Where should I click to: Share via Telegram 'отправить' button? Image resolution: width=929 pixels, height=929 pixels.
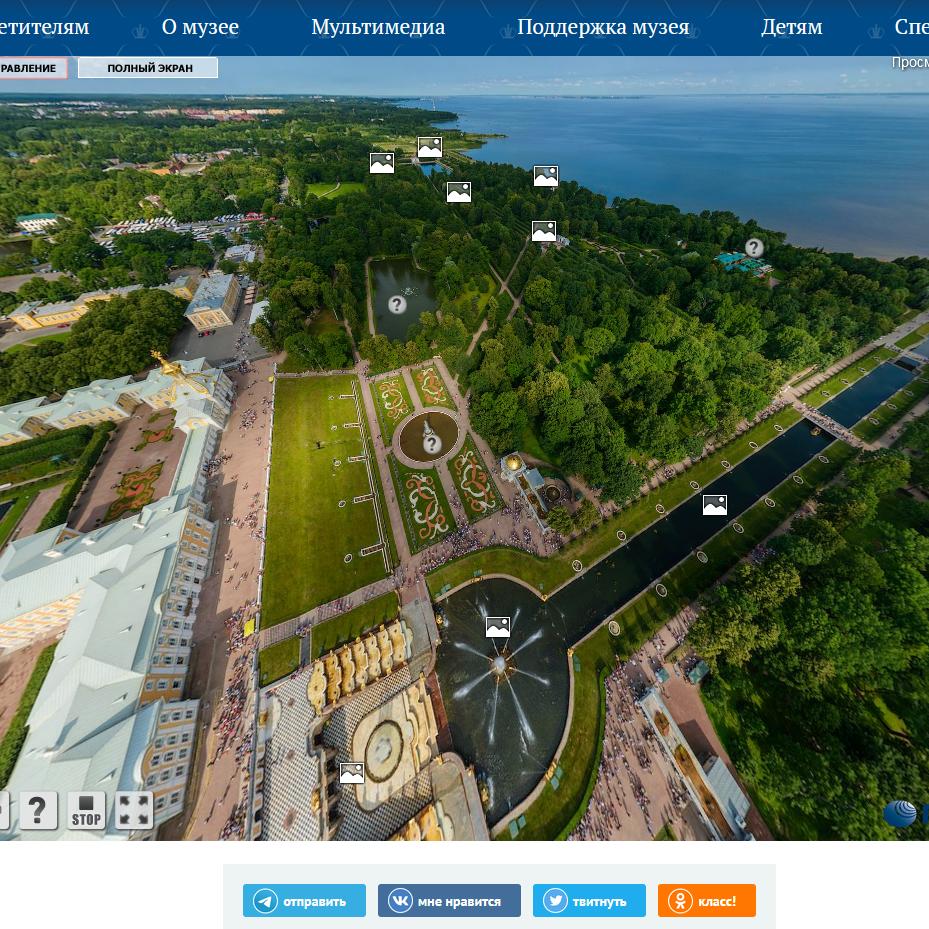[x=304, y=901]
